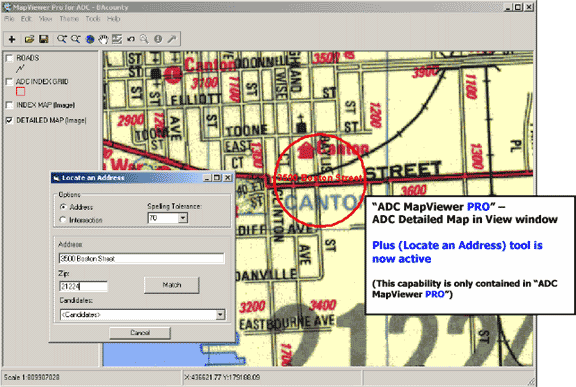Click the Match button
Screen dimensions: 576x387
pyautogui.click(x=172, y=285)
